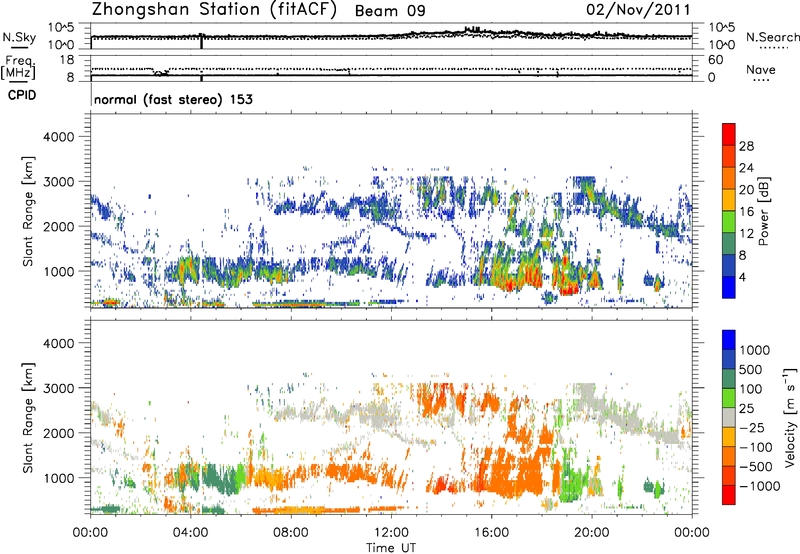Image resolution: width=800 pixels, height=554 pixels.
Task: Click 'normal (fast stereo) 153' text
Action: click(x=173, y=99)
